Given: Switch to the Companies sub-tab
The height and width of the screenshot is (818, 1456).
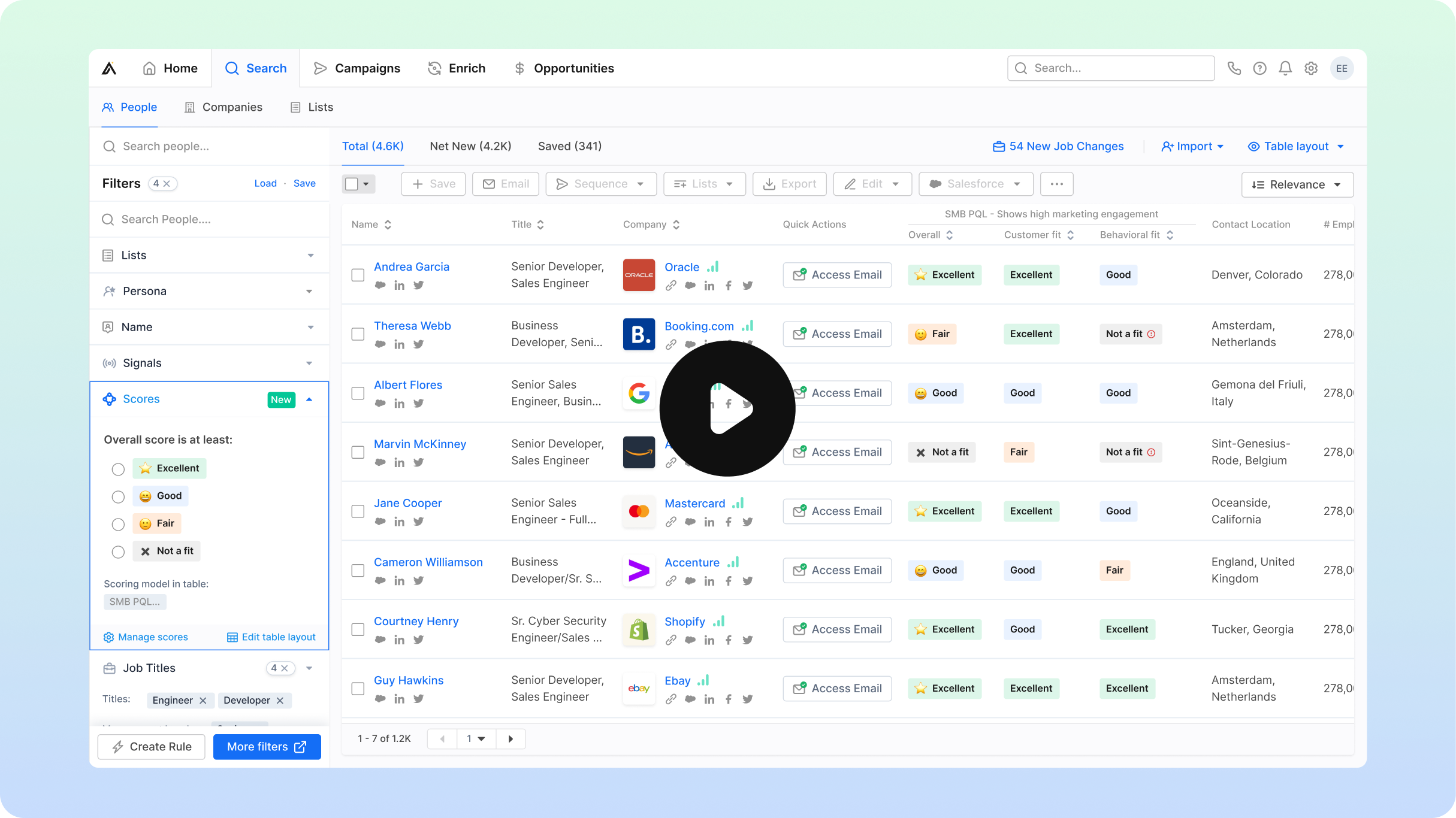Looking at the screenshot, I should (x=223, y=107).
